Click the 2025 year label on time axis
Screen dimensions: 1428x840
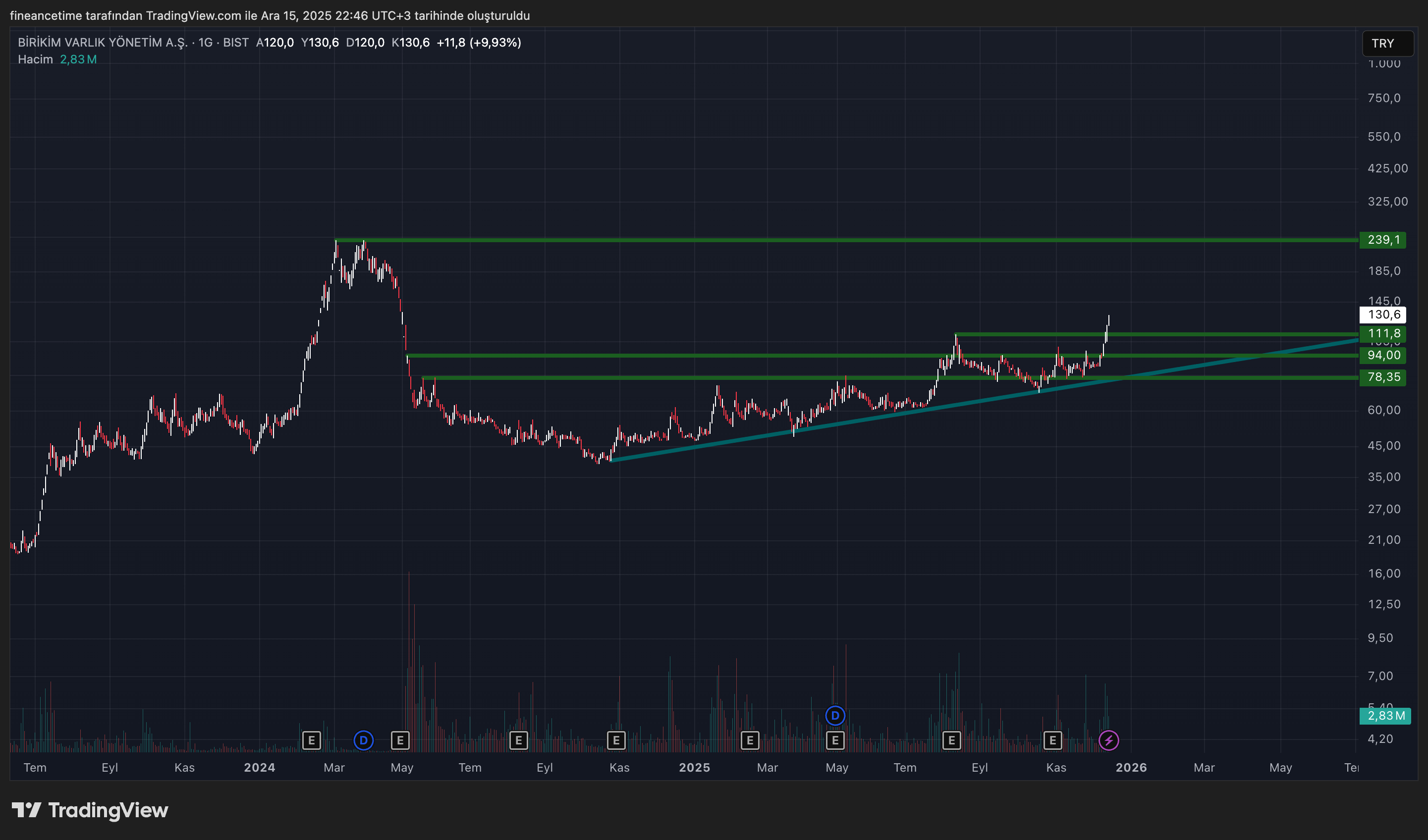click(694, 768)
